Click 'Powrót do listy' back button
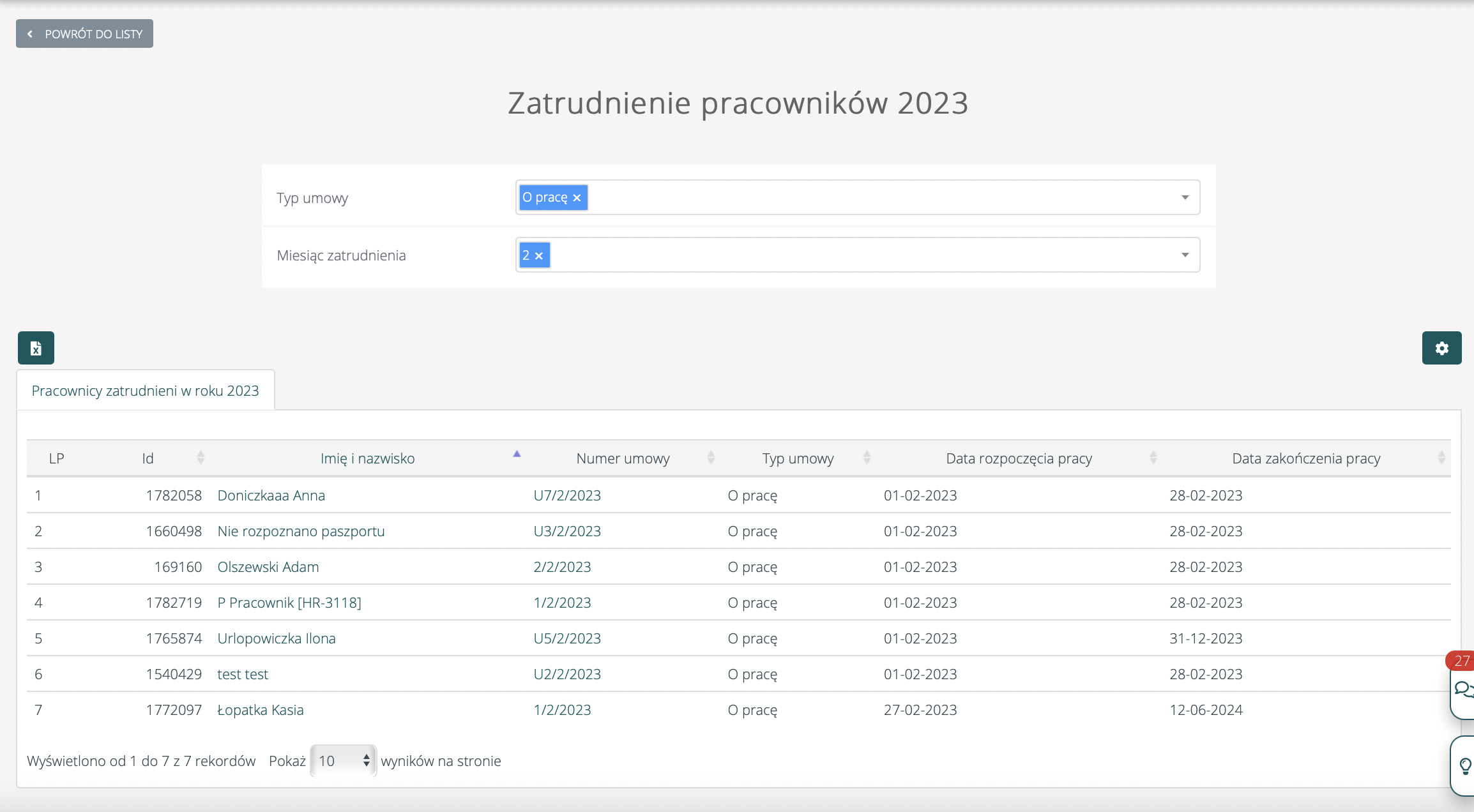The width and height of the screenshot is (1474, 812). (84, 34)
